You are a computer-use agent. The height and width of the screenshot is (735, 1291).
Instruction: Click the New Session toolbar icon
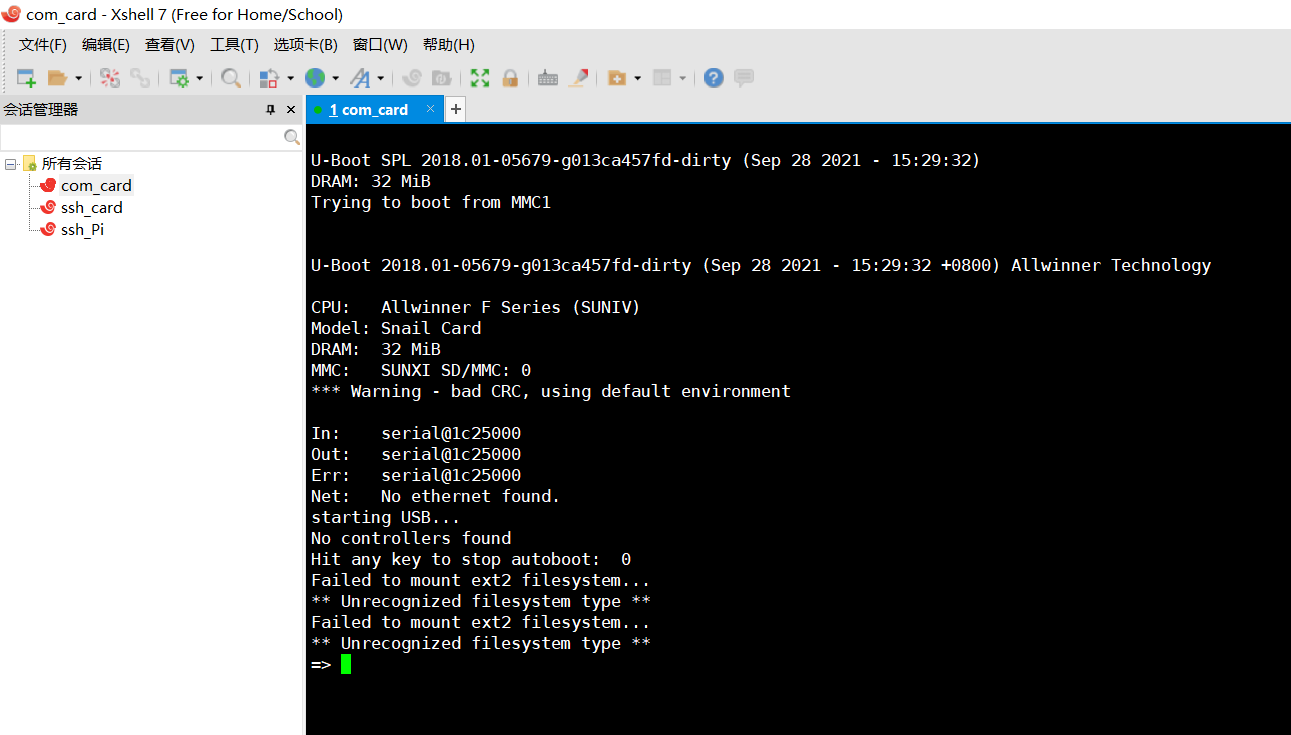(26, 78)
